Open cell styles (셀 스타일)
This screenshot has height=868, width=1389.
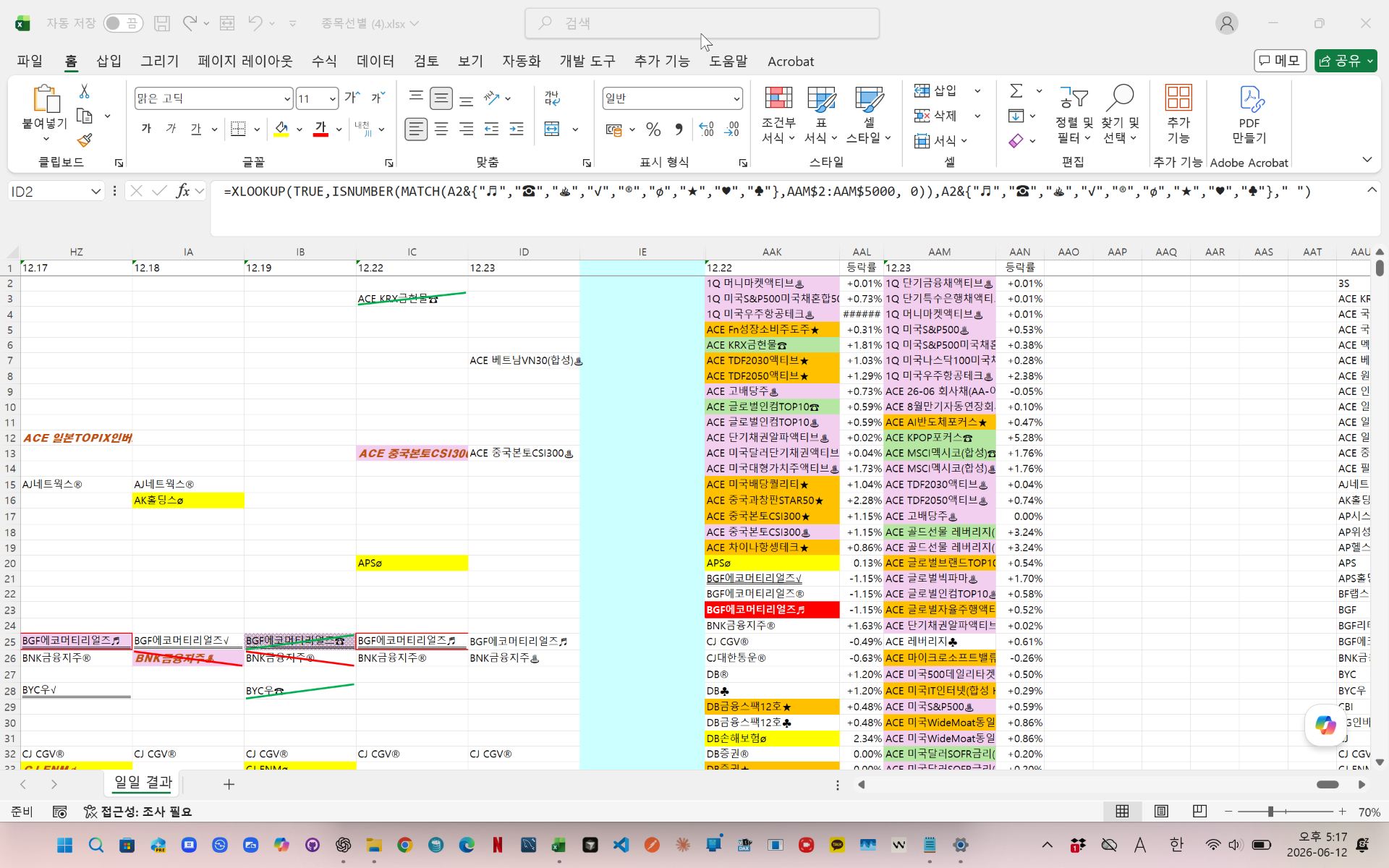868,114
